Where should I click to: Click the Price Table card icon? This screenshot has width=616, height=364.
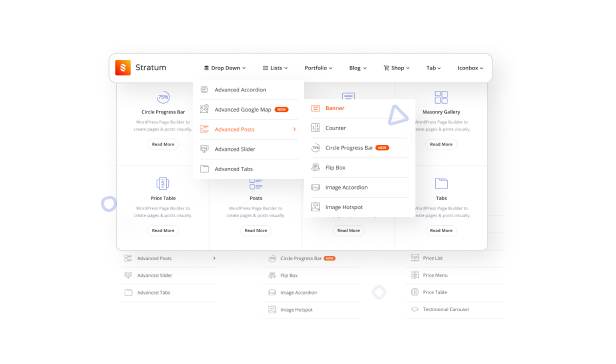pos(163,183)
